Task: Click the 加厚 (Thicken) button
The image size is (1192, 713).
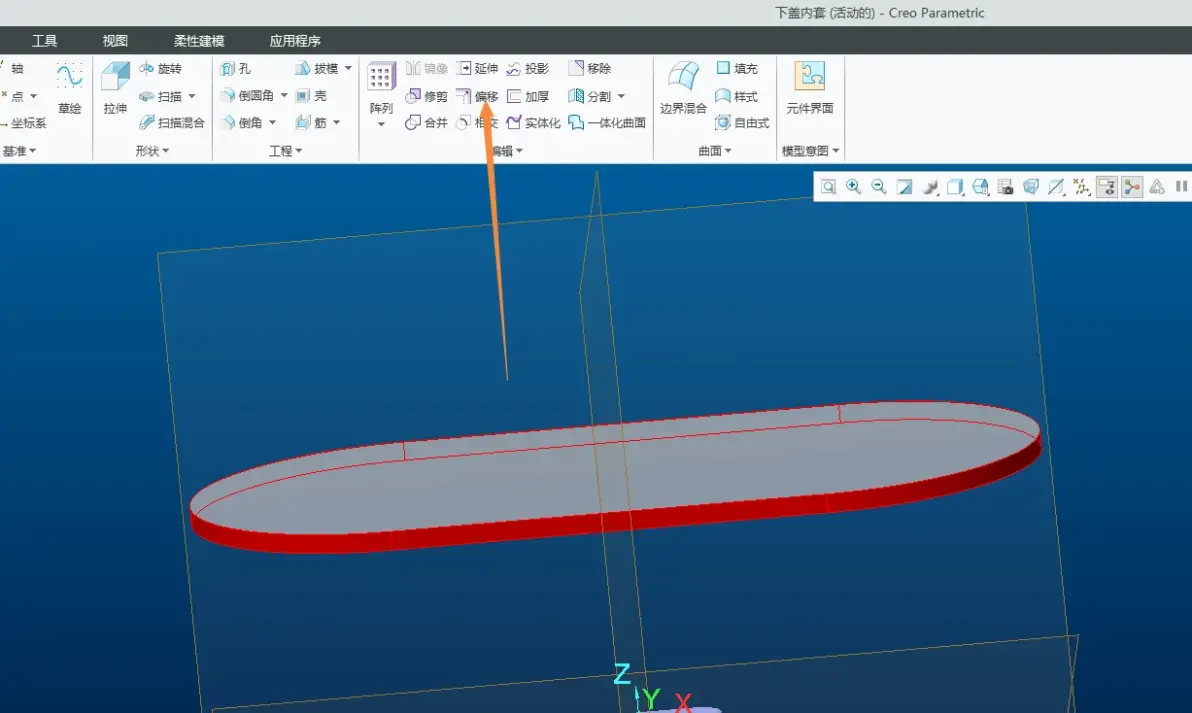Action: [528, 97]
